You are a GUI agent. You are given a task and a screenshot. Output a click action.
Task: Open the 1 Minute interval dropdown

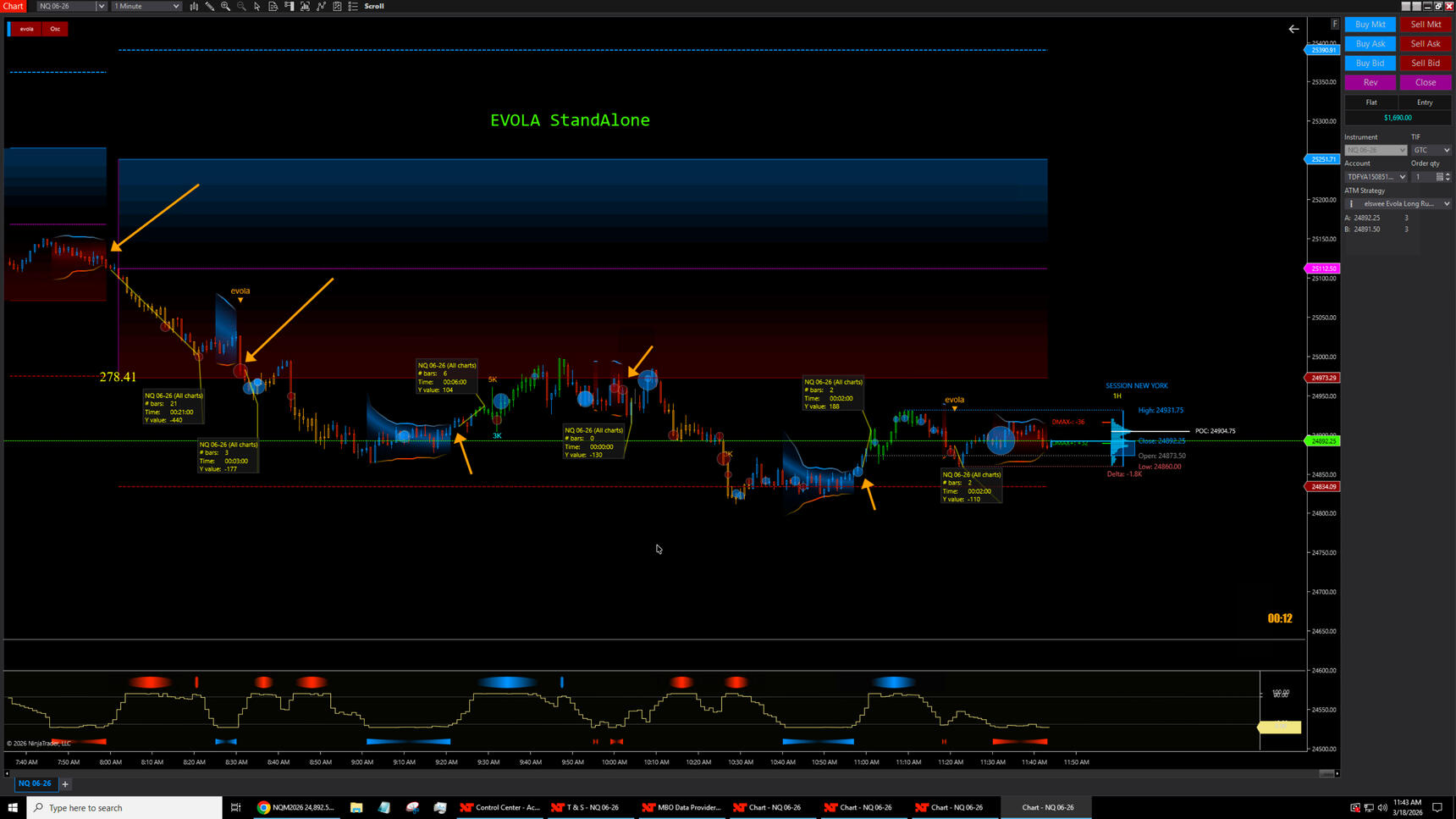pos(146,6)
